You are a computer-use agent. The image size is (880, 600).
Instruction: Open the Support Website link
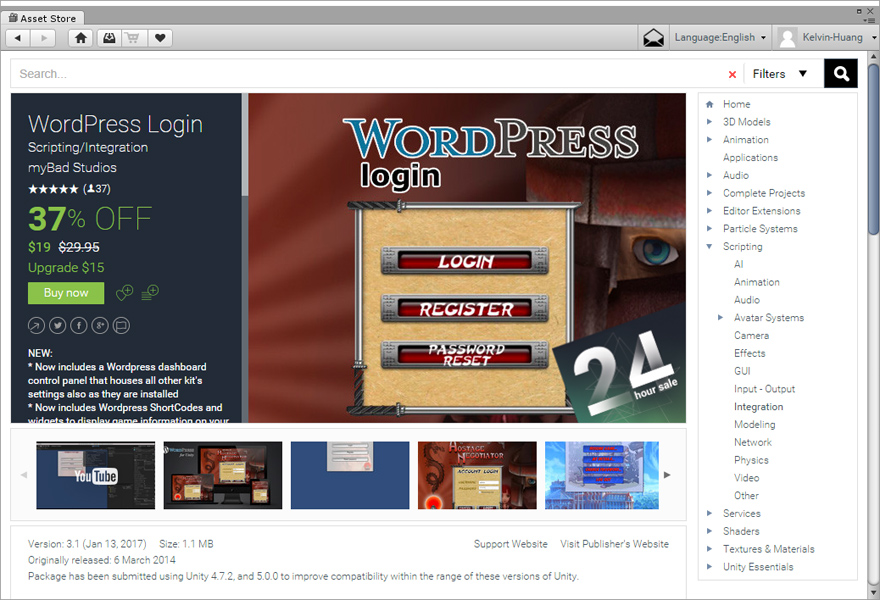pos(510,544)
